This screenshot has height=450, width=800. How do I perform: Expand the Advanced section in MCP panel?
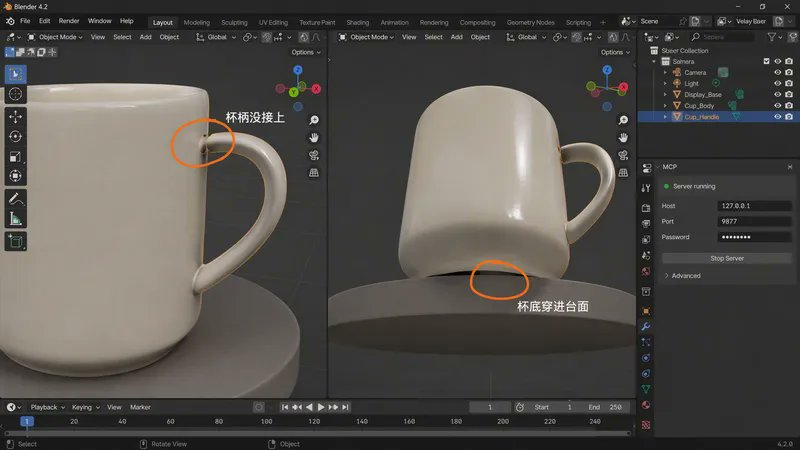tap(682, 276)
